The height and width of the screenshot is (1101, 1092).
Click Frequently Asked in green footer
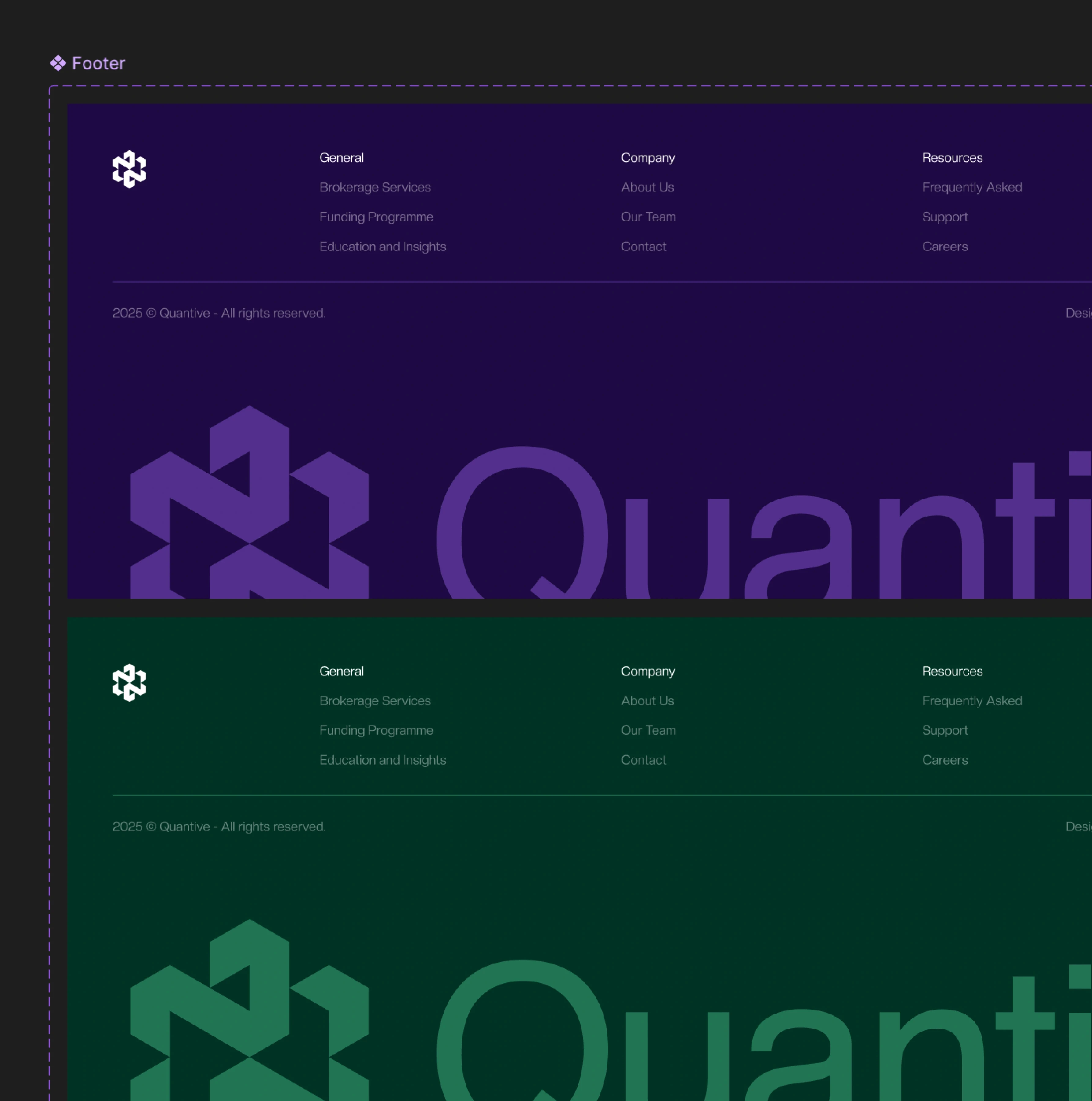972,700
